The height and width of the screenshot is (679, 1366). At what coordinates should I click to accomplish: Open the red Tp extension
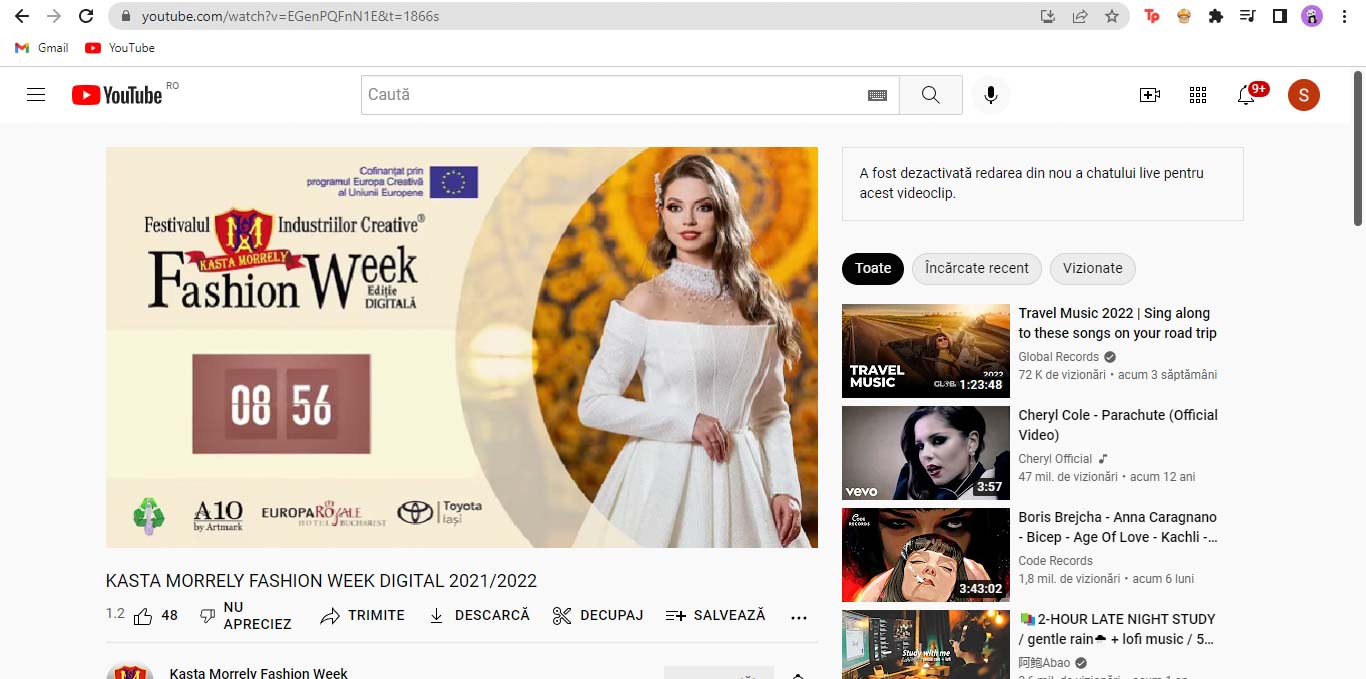[1152, 16]
